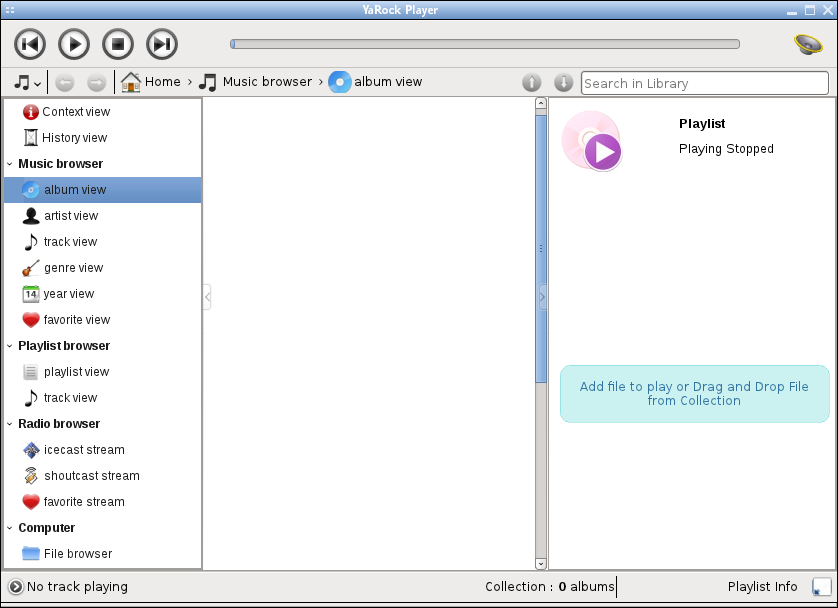The image size is (838, 608).
Task: Open track view under Music browser
Action: [103, 242]
